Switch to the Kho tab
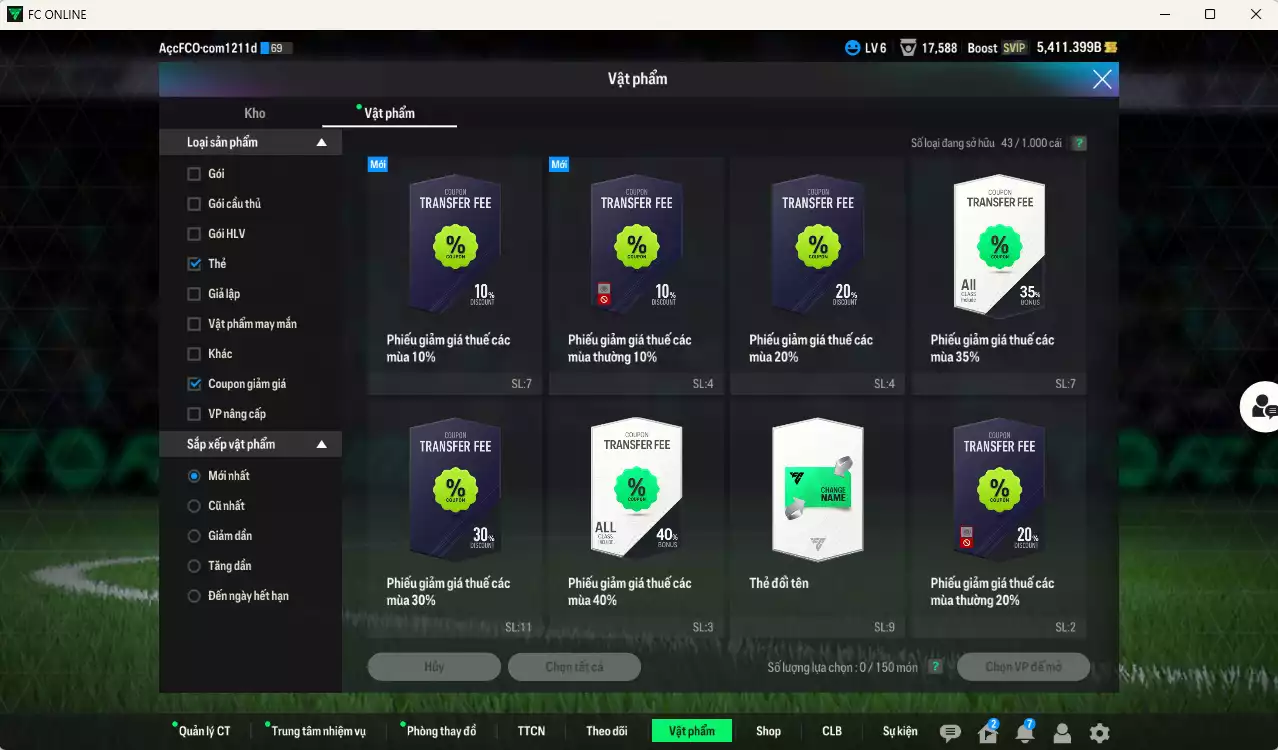Screen dimensions: 1278x750 point(255,113)
